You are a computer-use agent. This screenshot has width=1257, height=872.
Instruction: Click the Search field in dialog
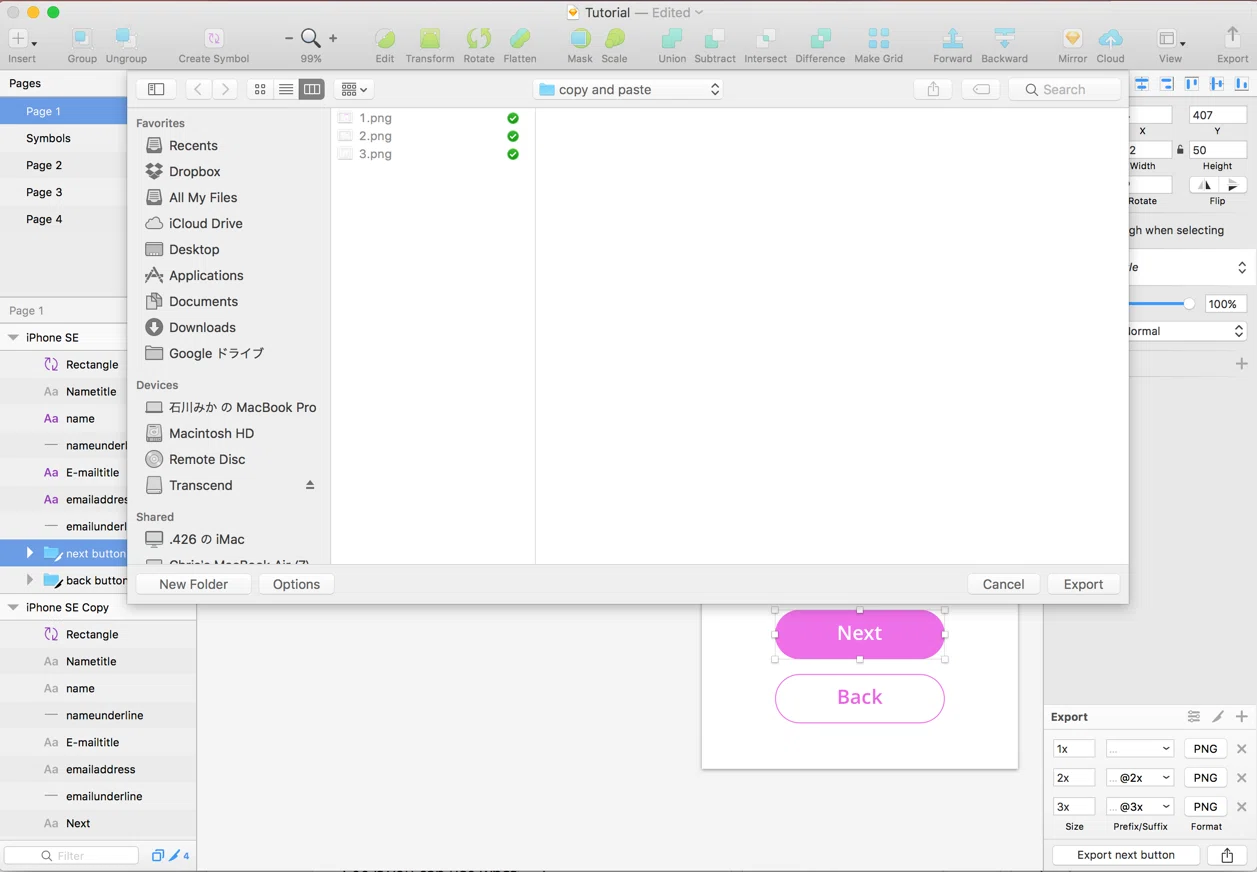pos(1064,89)
